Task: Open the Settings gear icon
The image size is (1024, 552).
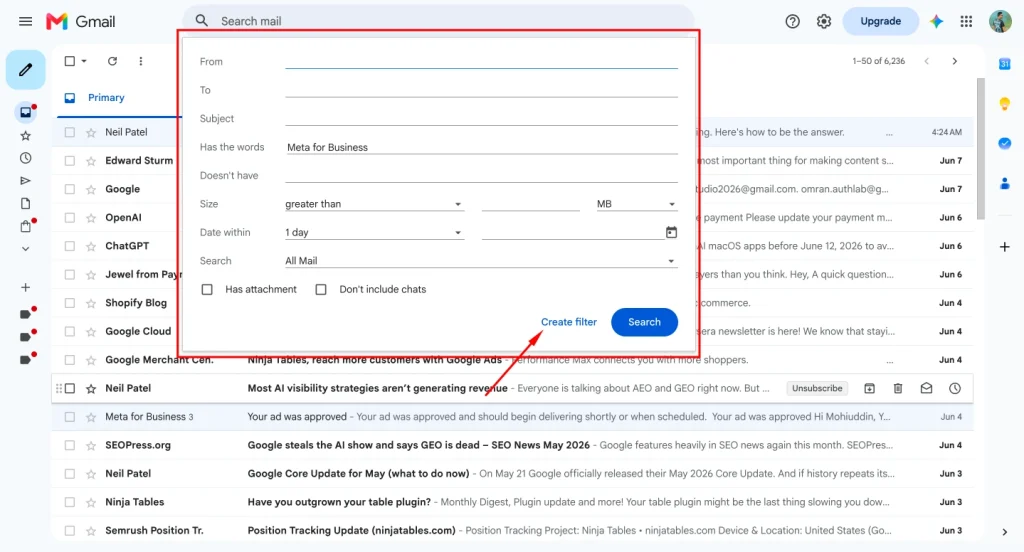Action: pos(824,22)
